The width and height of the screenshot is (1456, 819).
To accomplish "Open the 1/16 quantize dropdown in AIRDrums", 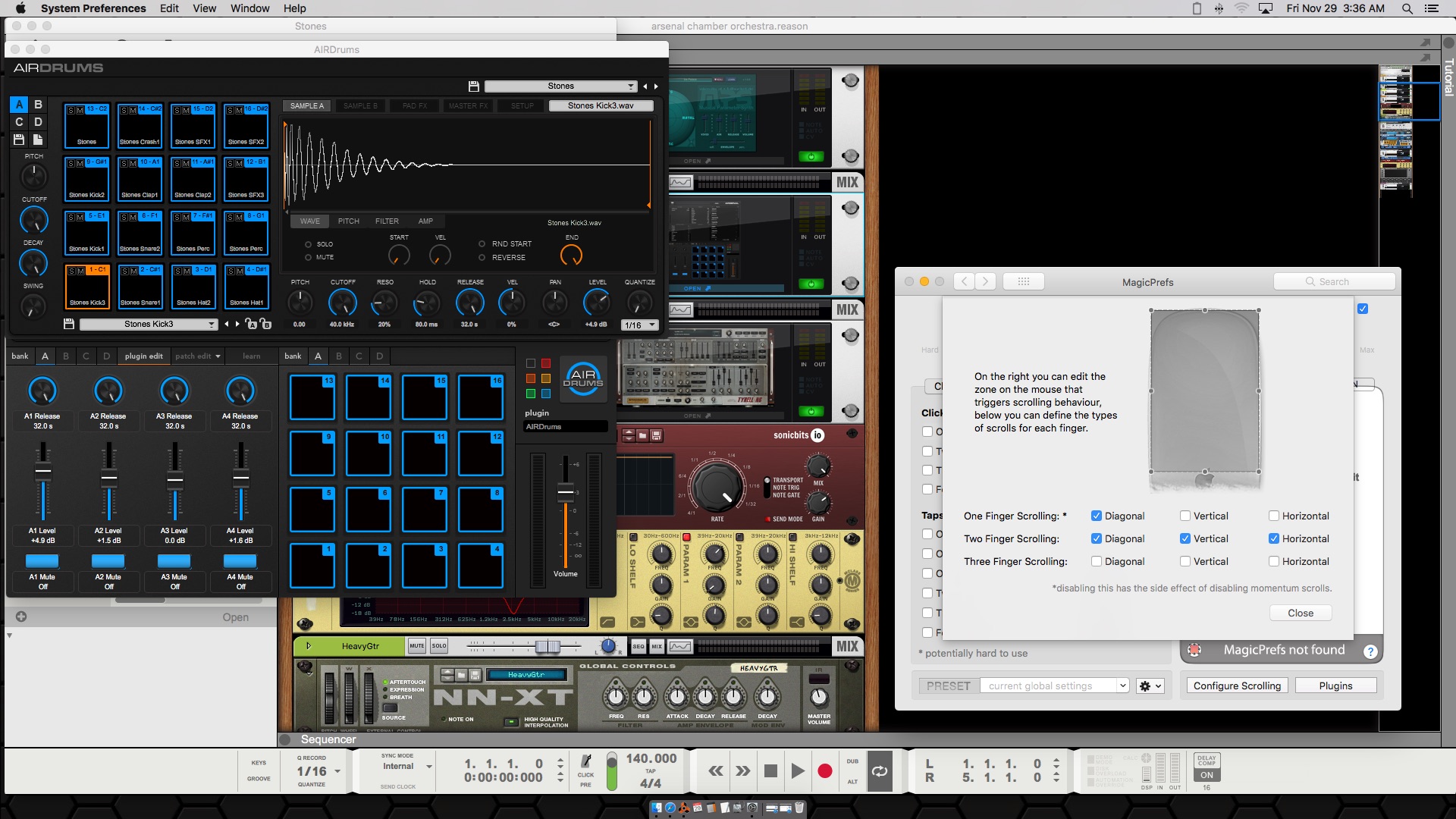I will click(x=639, y=325).
